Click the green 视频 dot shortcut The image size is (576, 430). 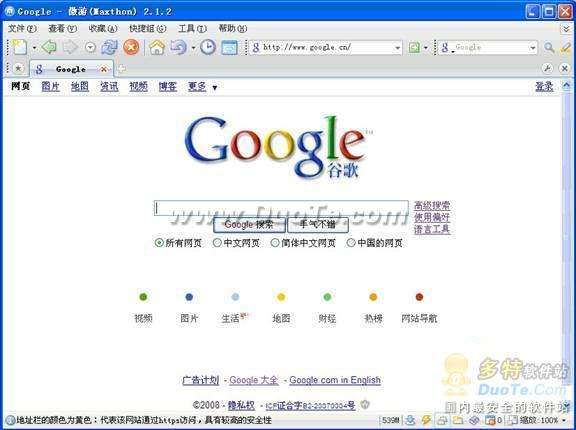pos(143,297)
